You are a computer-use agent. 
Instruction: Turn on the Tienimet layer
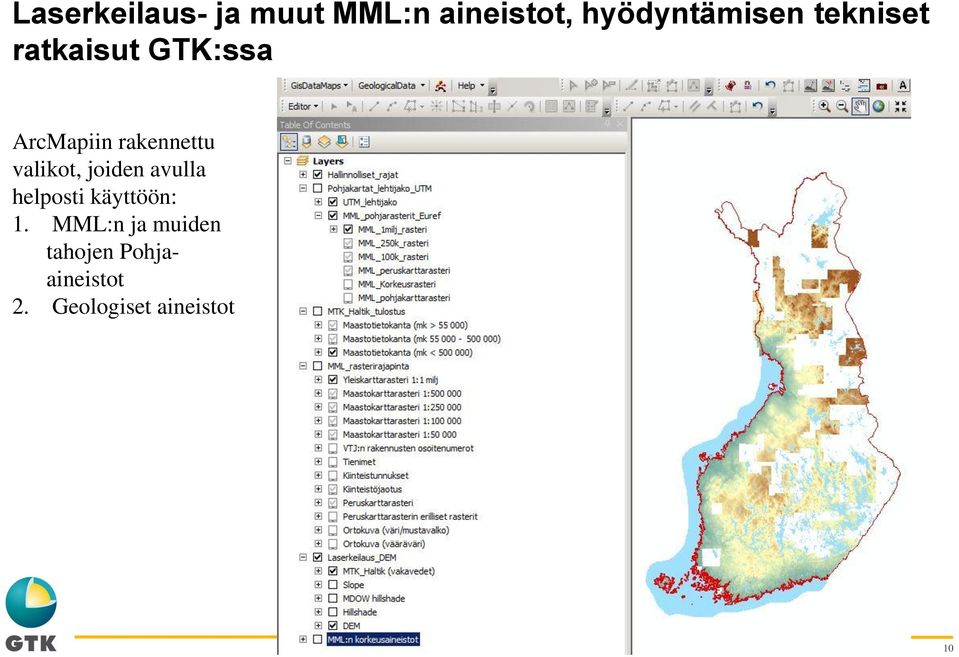coord(333,462)
